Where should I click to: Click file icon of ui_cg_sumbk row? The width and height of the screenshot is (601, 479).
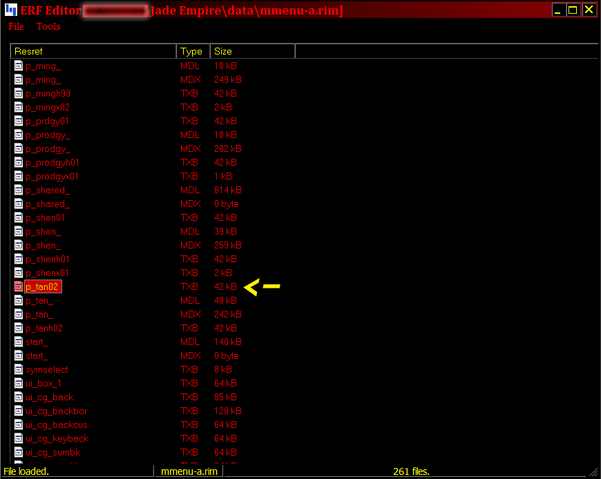[x=18, y=452]
